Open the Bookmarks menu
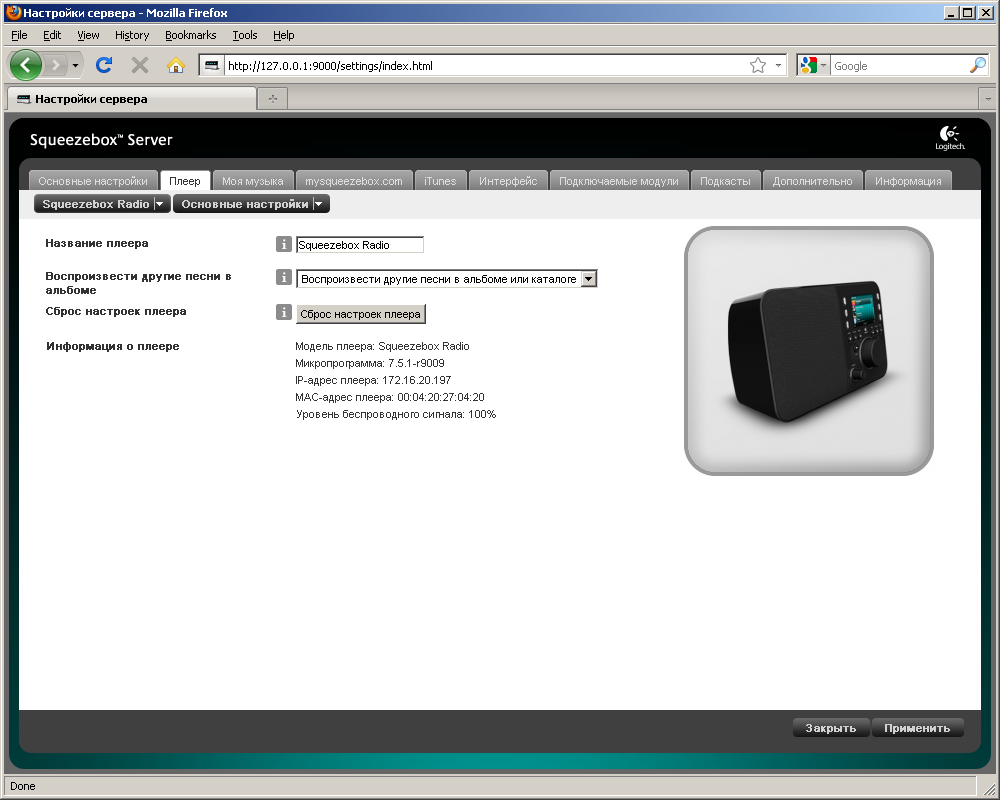1000x800 pixels. 191,35
